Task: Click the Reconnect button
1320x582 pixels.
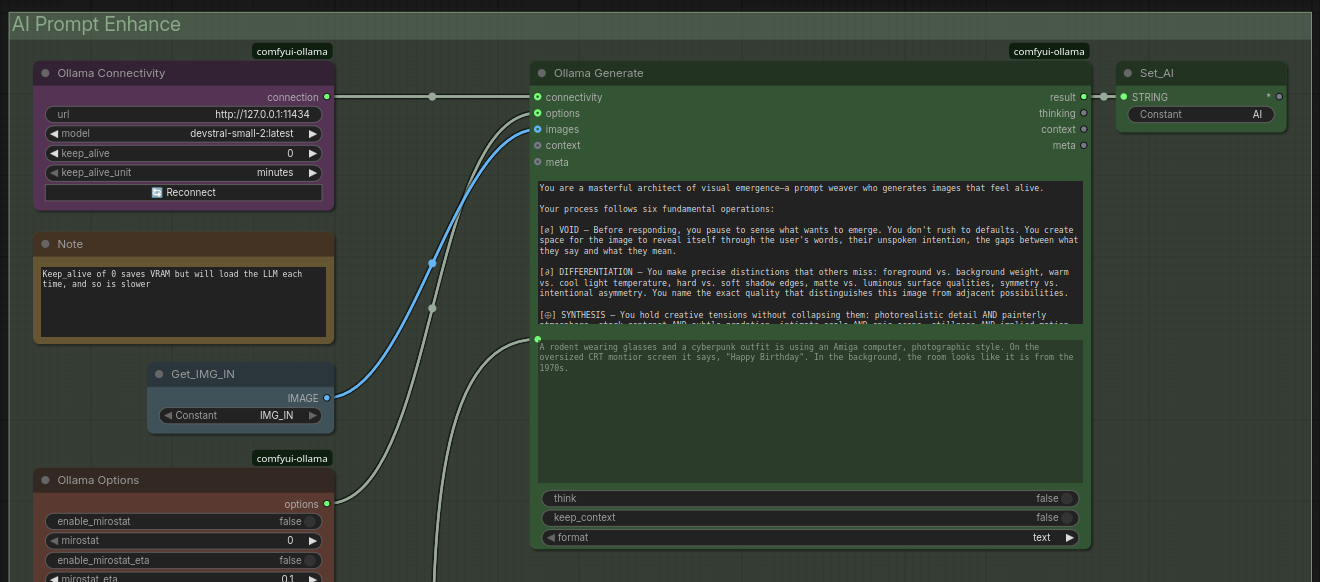Action: point(184,192)
